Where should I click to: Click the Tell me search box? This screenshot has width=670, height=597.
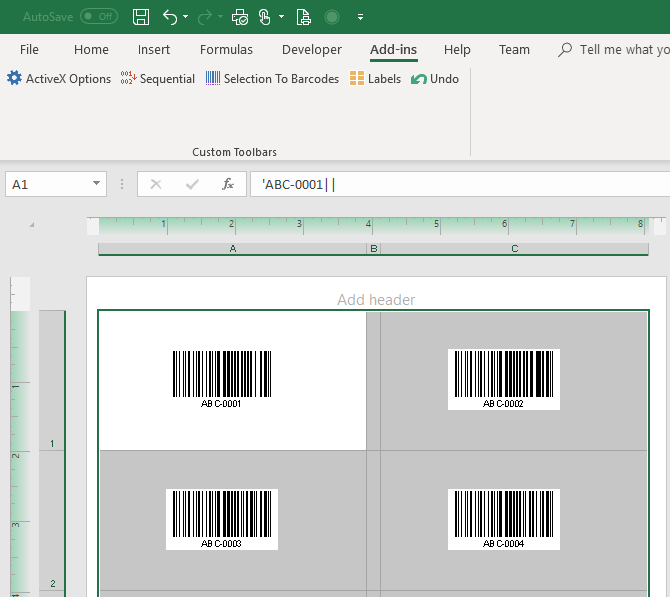[613, 50]
